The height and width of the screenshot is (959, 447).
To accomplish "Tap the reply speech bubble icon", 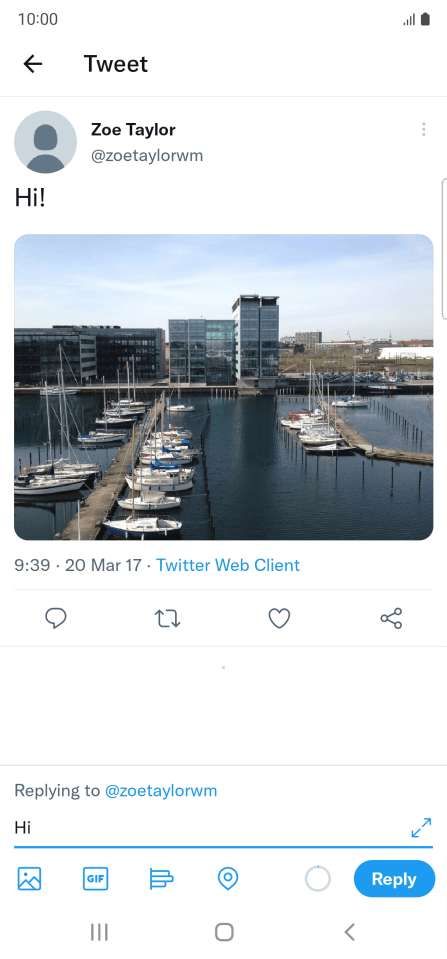I will pos(56,618).
